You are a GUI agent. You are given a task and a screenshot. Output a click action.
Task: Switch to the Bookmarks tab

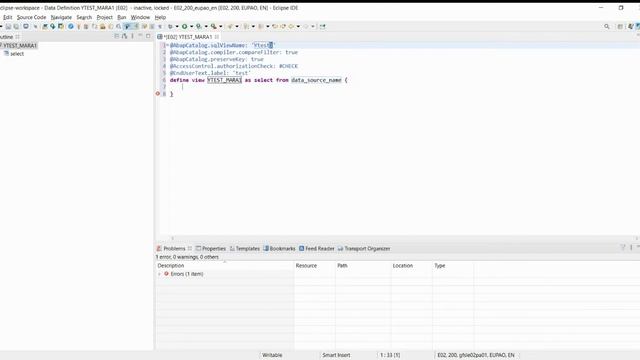coord(279,248)
